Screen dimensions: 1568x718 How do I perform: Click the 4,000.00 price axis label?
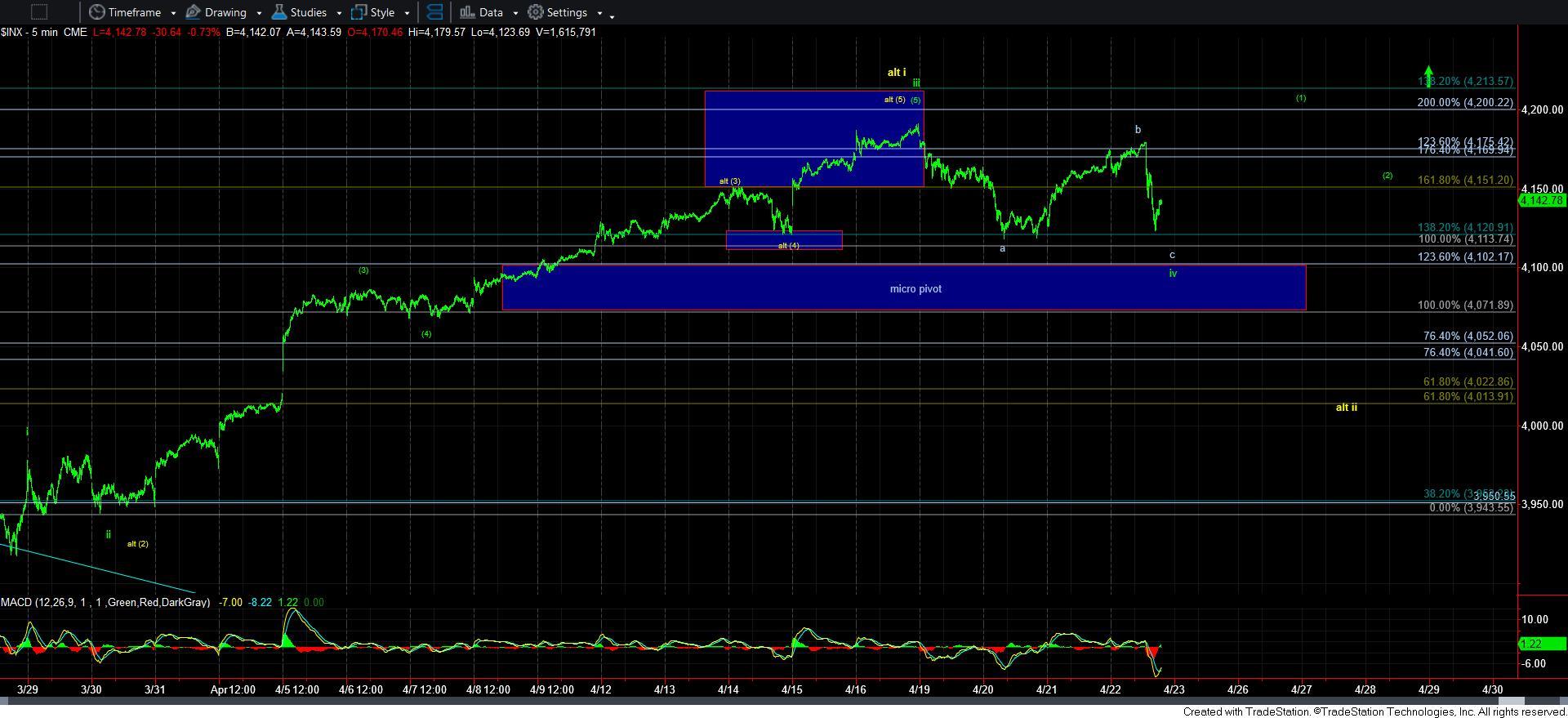coord(1543,426)
